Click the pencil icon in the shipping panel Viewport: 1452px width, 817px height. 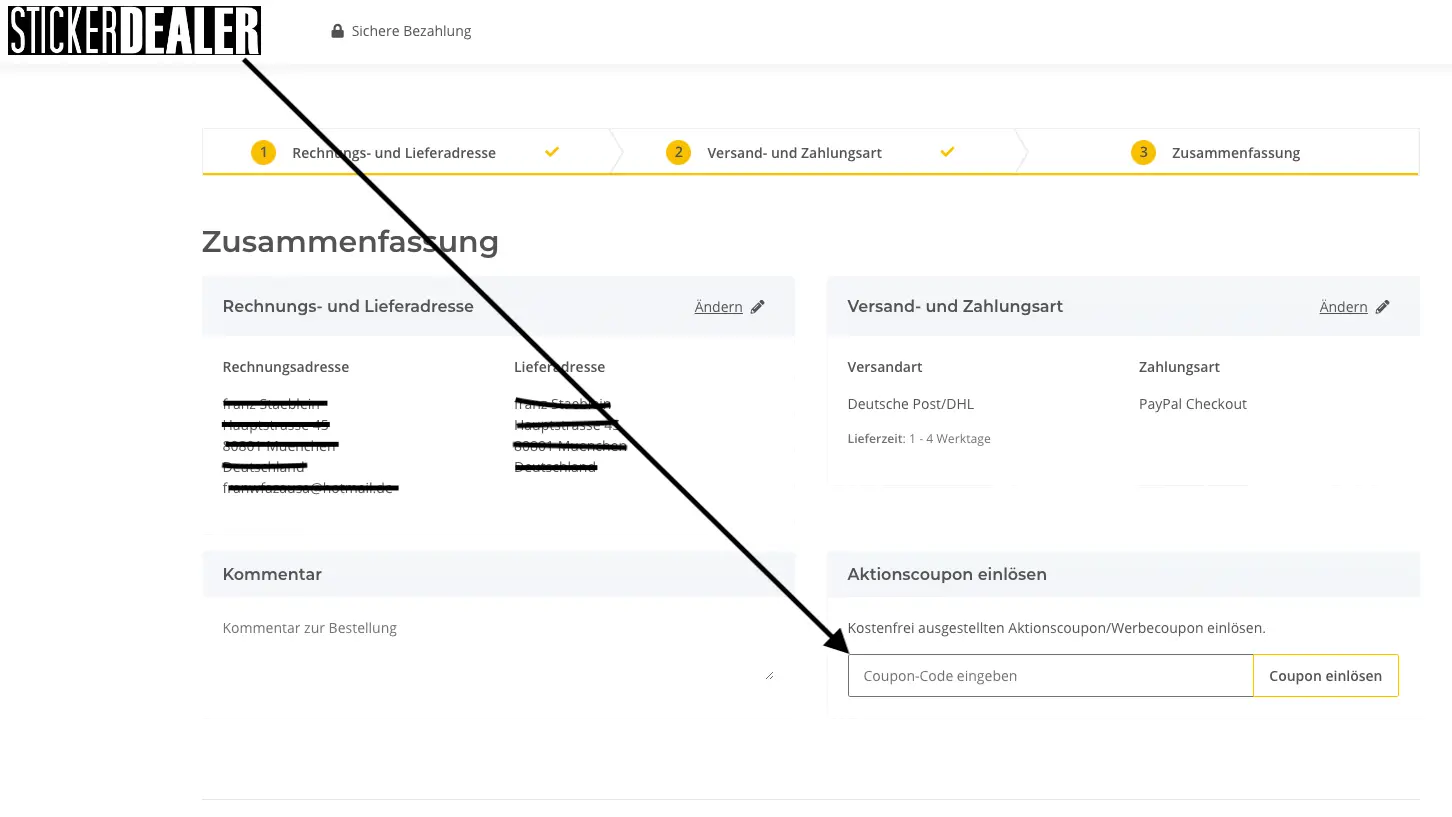(1383, 307)
